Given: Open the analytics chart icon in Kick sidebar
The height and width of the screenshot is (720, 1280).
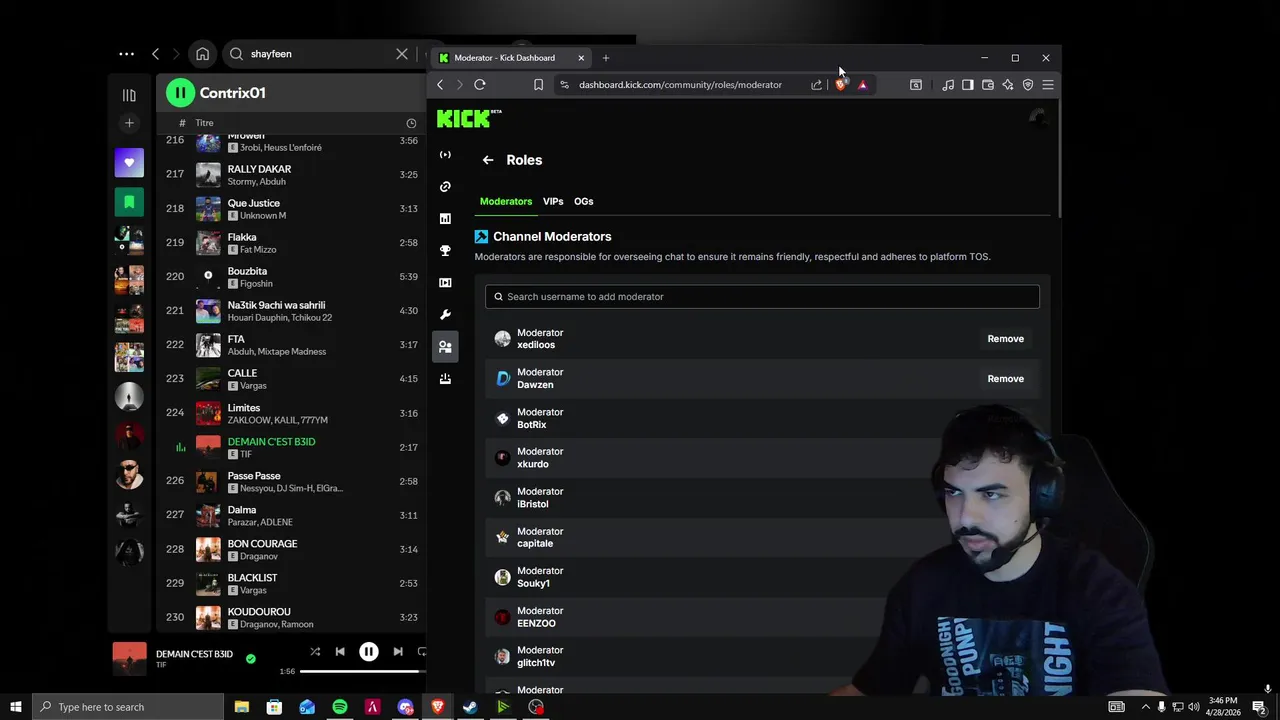Looking at the screenshot, I should 445,219.
